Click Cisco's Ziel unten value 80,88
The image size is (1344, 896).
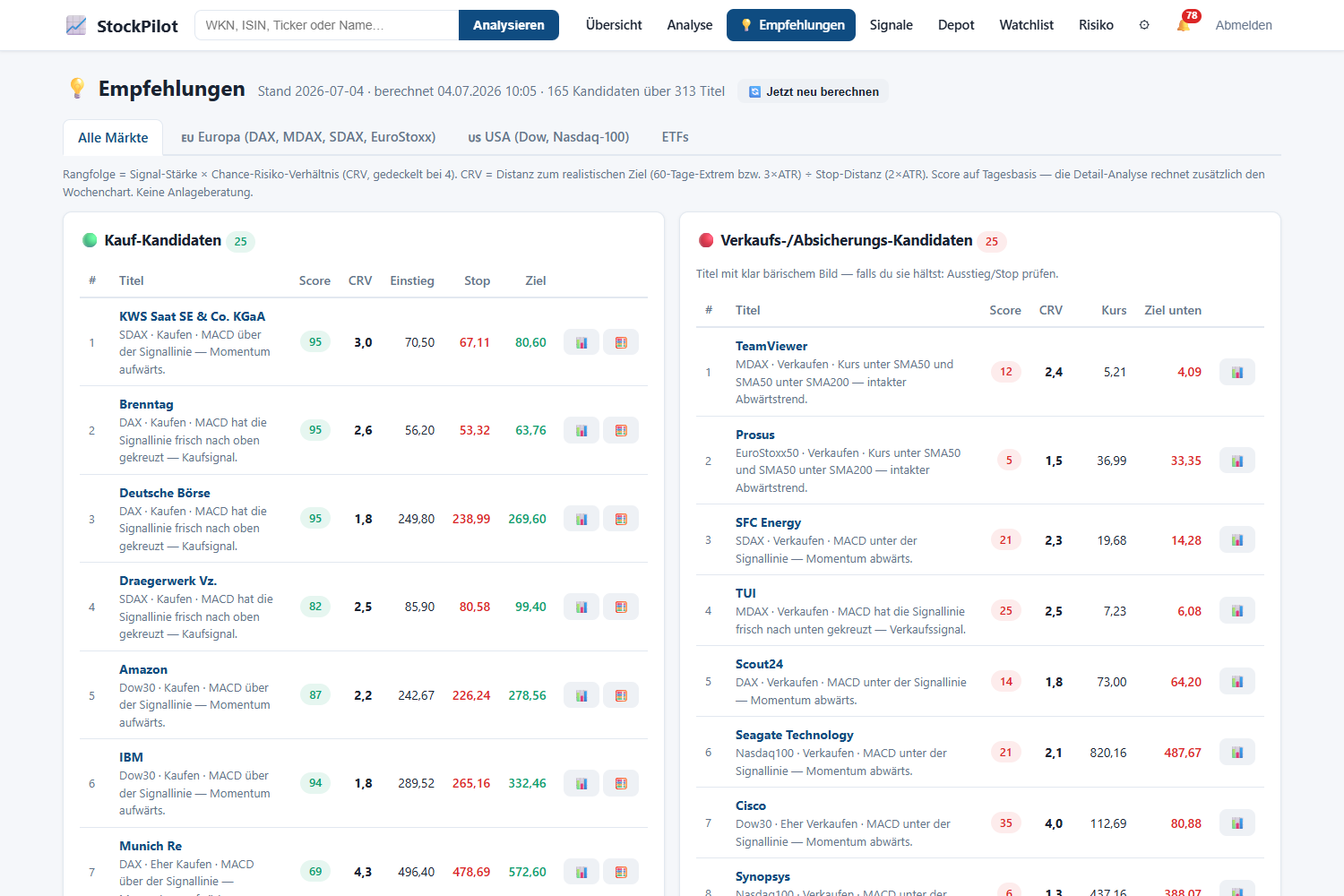click(x=1186, y=823)
